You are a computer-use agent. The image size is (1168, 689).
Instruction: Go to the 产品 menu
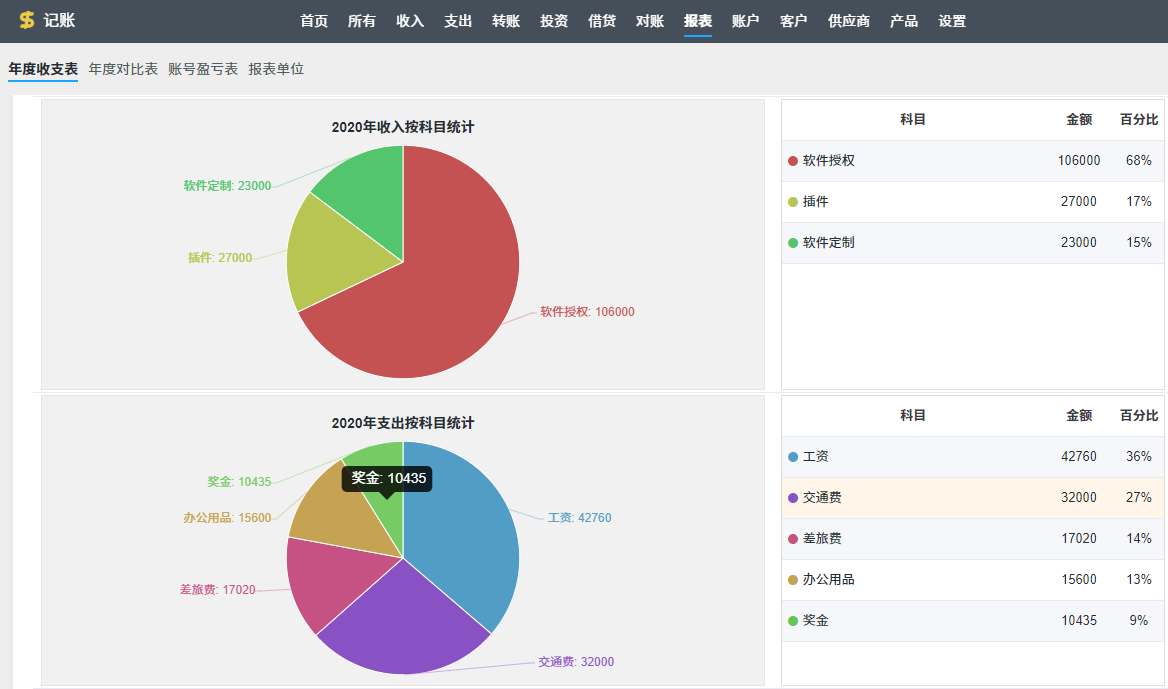tap(904, 21)
